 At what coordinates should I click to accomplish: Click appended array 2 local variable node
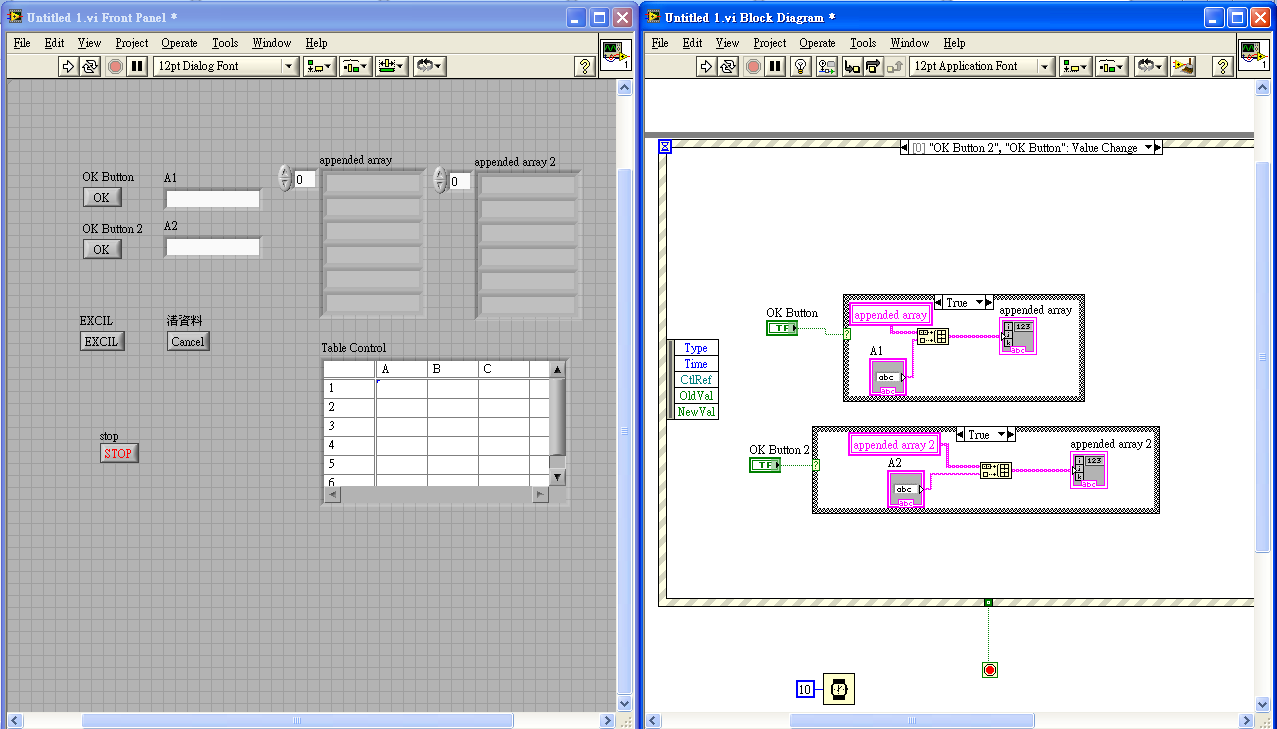coord(894,445)
